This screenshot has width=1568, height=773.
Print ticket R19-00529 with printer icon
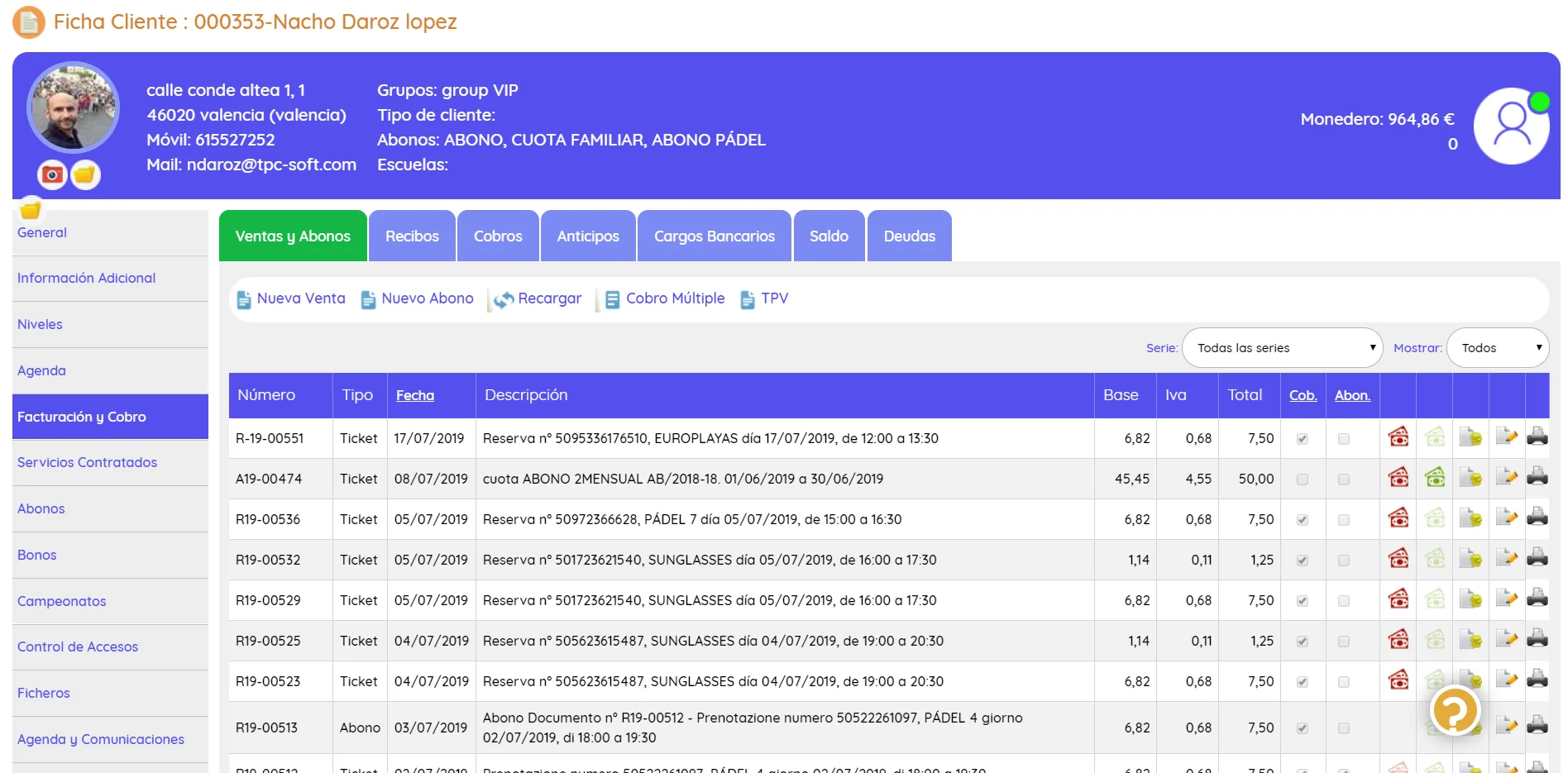[x=1537, y=599]
